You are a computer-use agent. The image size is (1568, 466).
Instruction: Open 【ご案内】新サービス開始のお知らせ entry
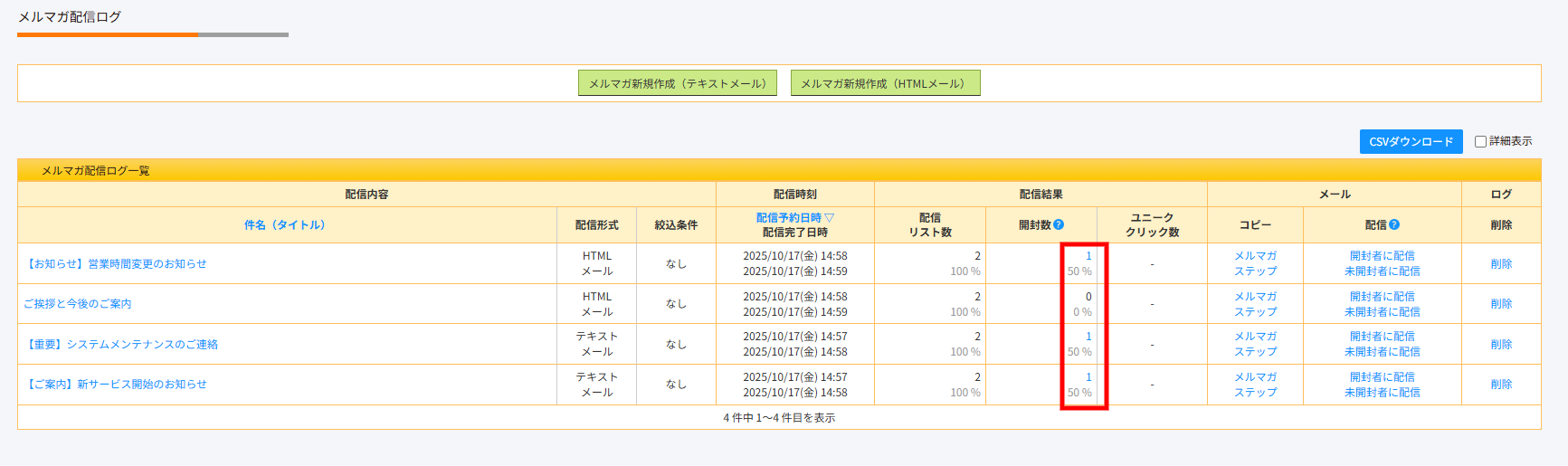coord(115,384)
